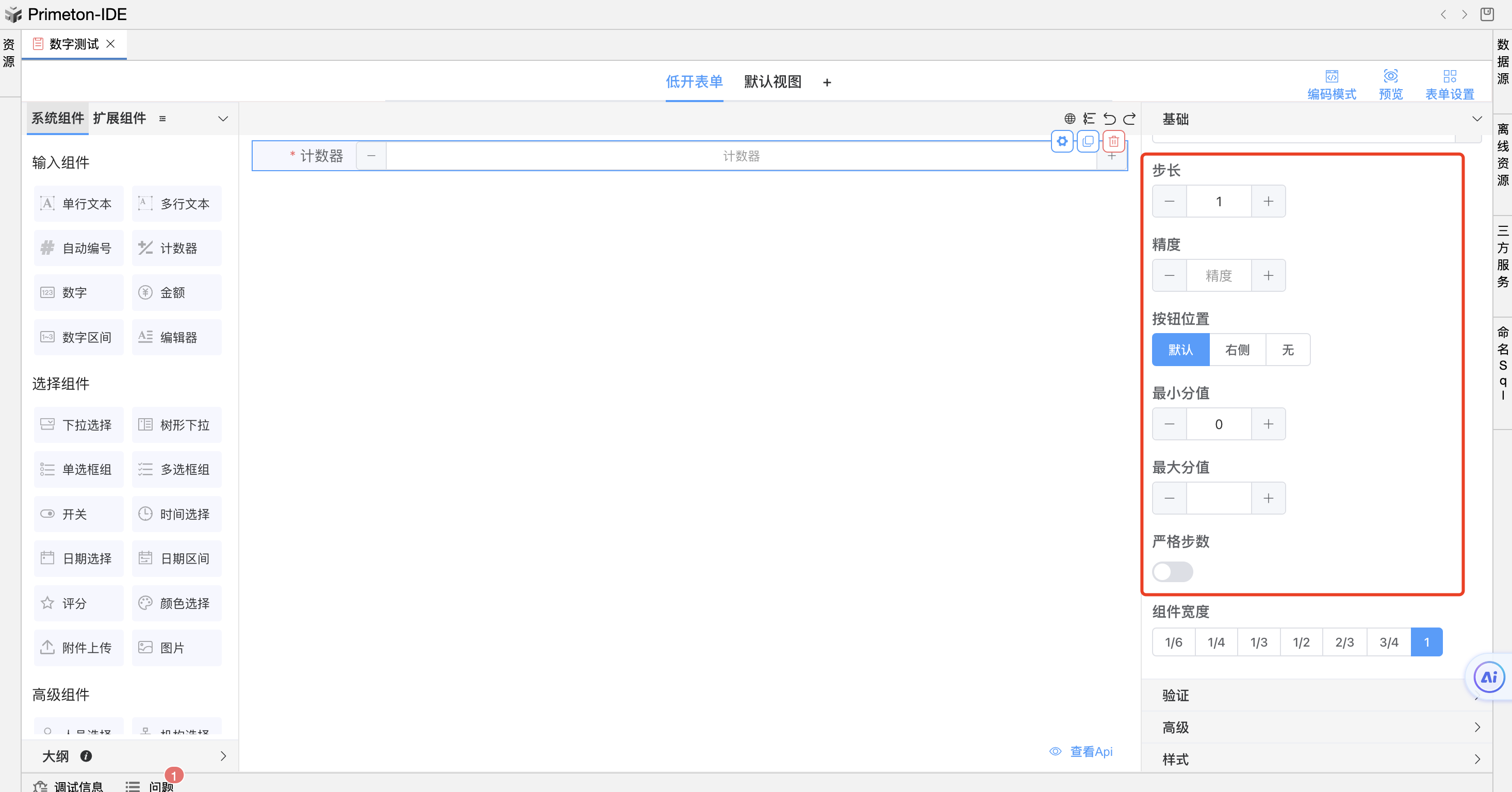The height and width of the screenshot is (792, 1512).
Task: Open counter component settings gear icon
Action: click(1062, 141)
